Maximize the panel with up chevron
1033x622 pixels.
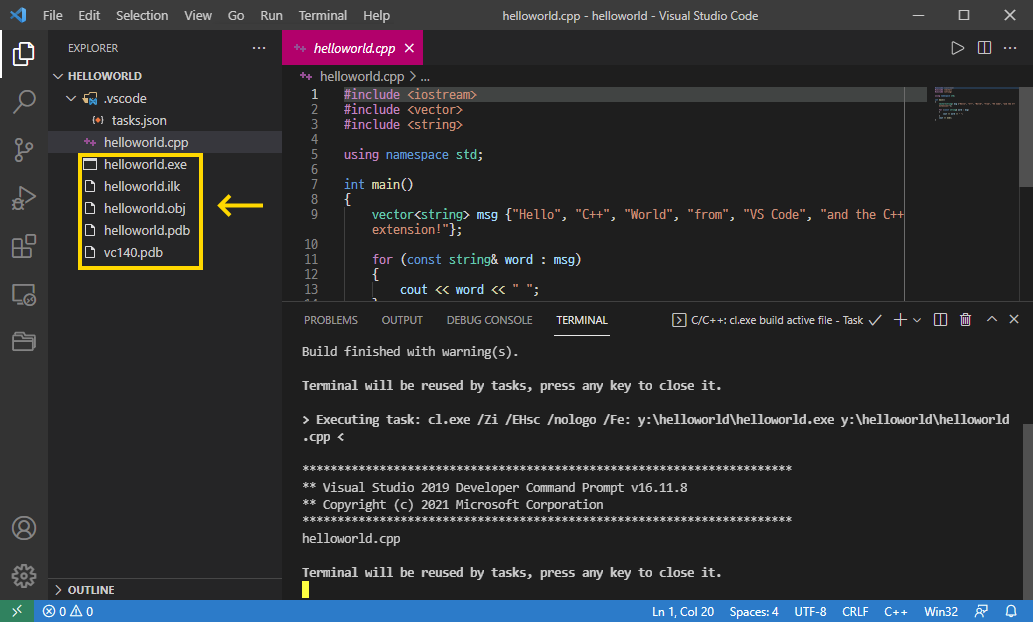coord(991,320)
